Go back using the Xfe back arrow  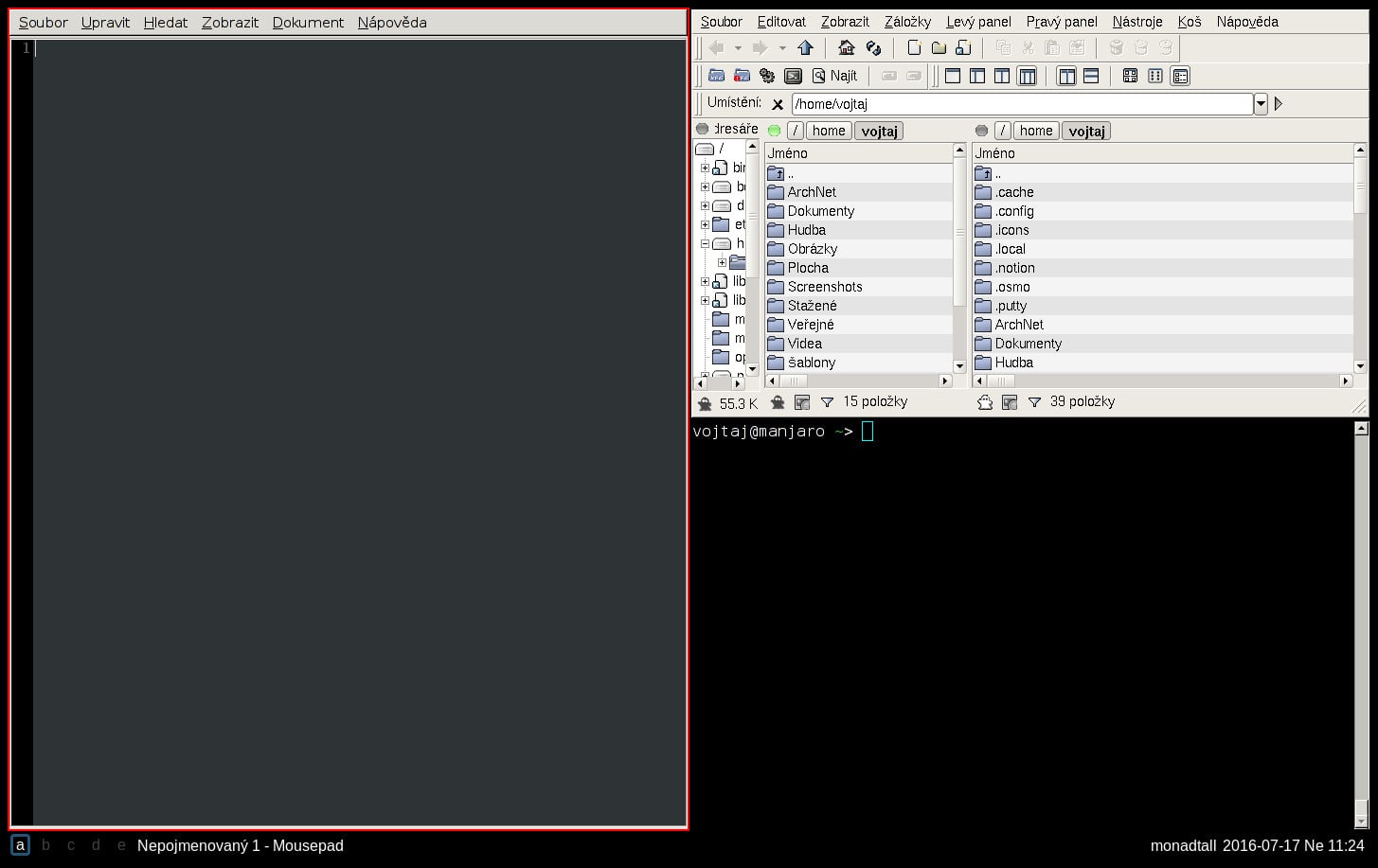(717, 48)
